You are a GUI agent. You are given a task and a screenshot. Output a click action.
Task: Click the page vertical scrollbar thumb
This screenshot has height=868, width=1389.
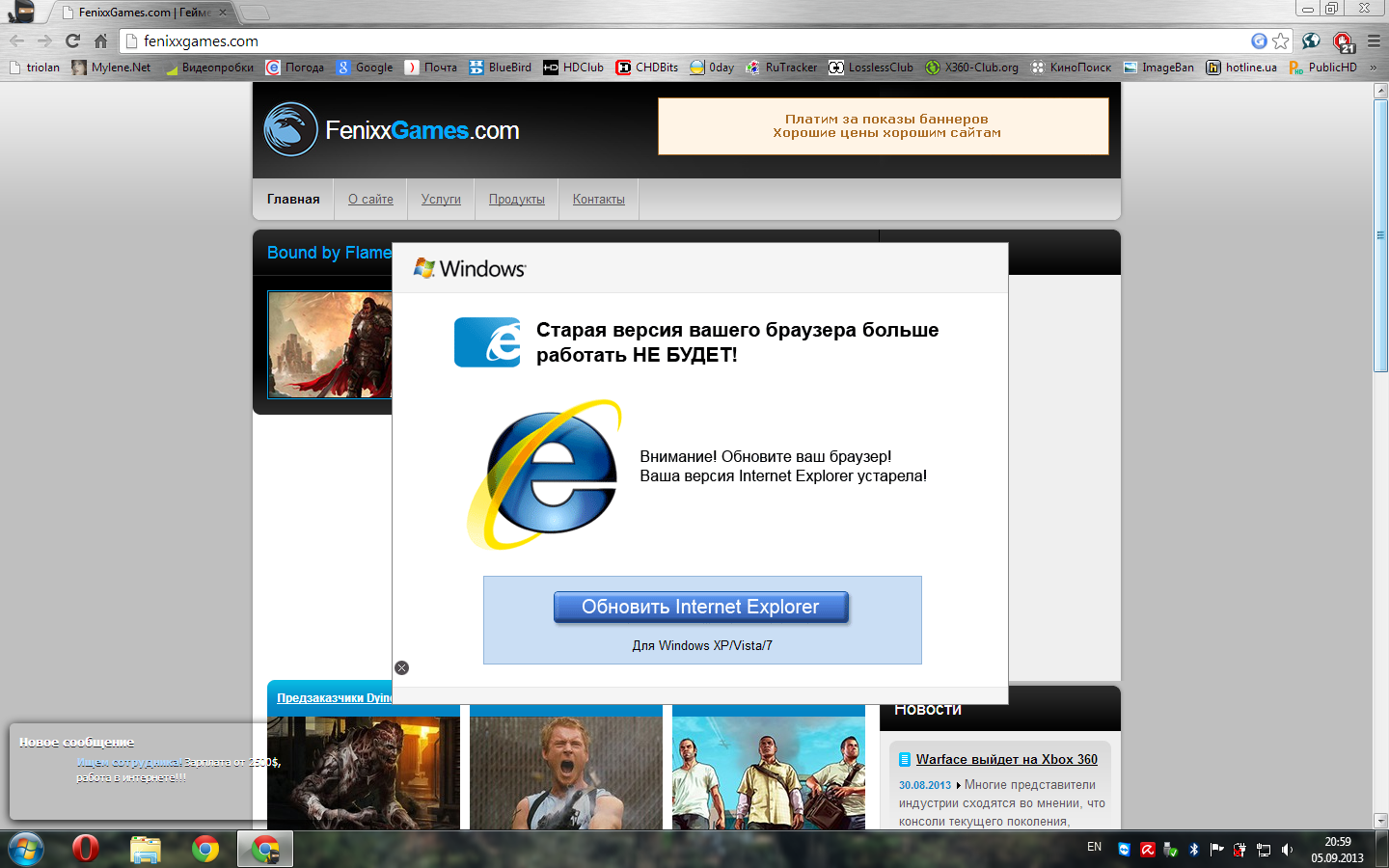(1380, 234)
